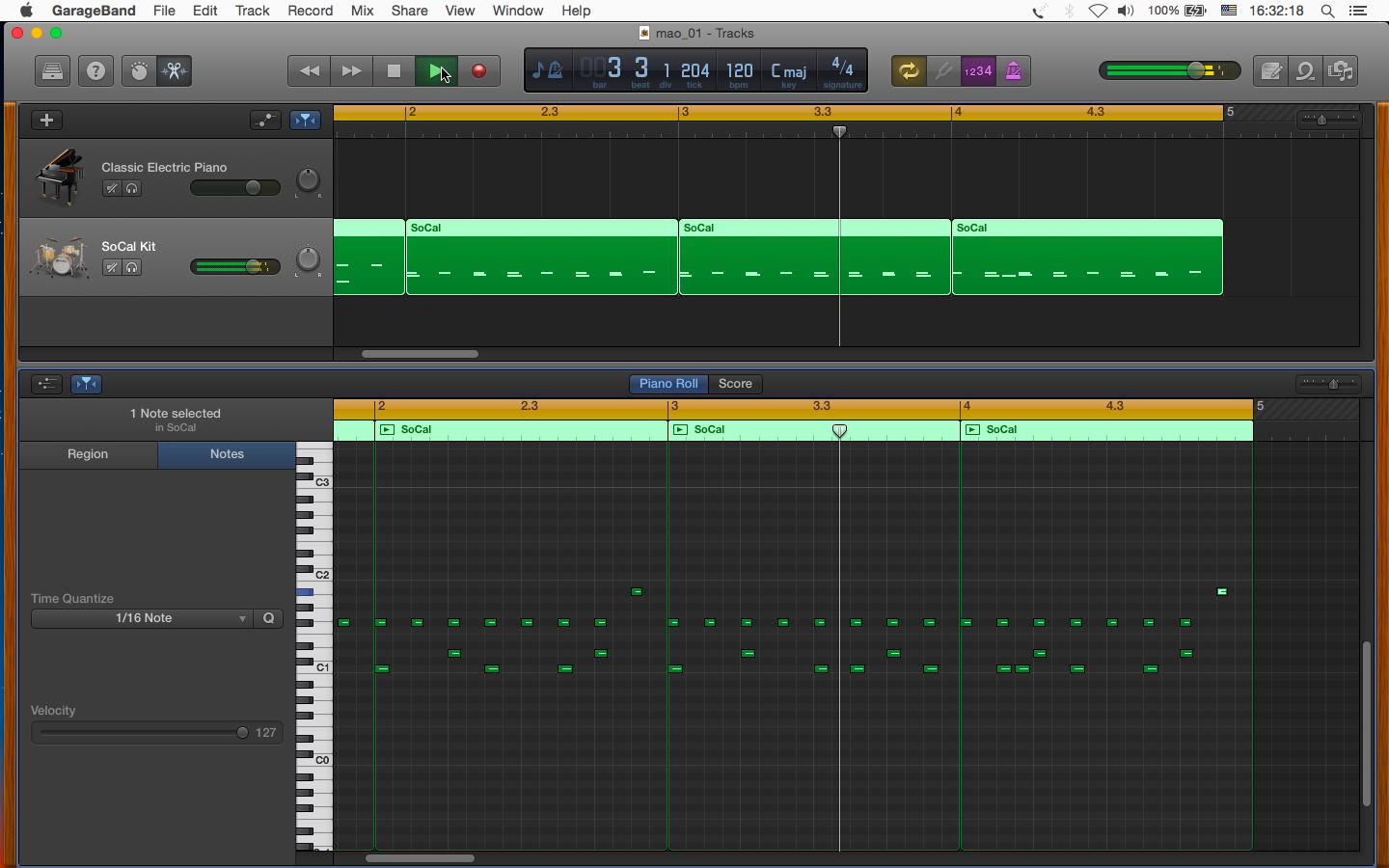Screen dimensions: 1389x868
Task: Click the add track plus button
Action: 46,121
